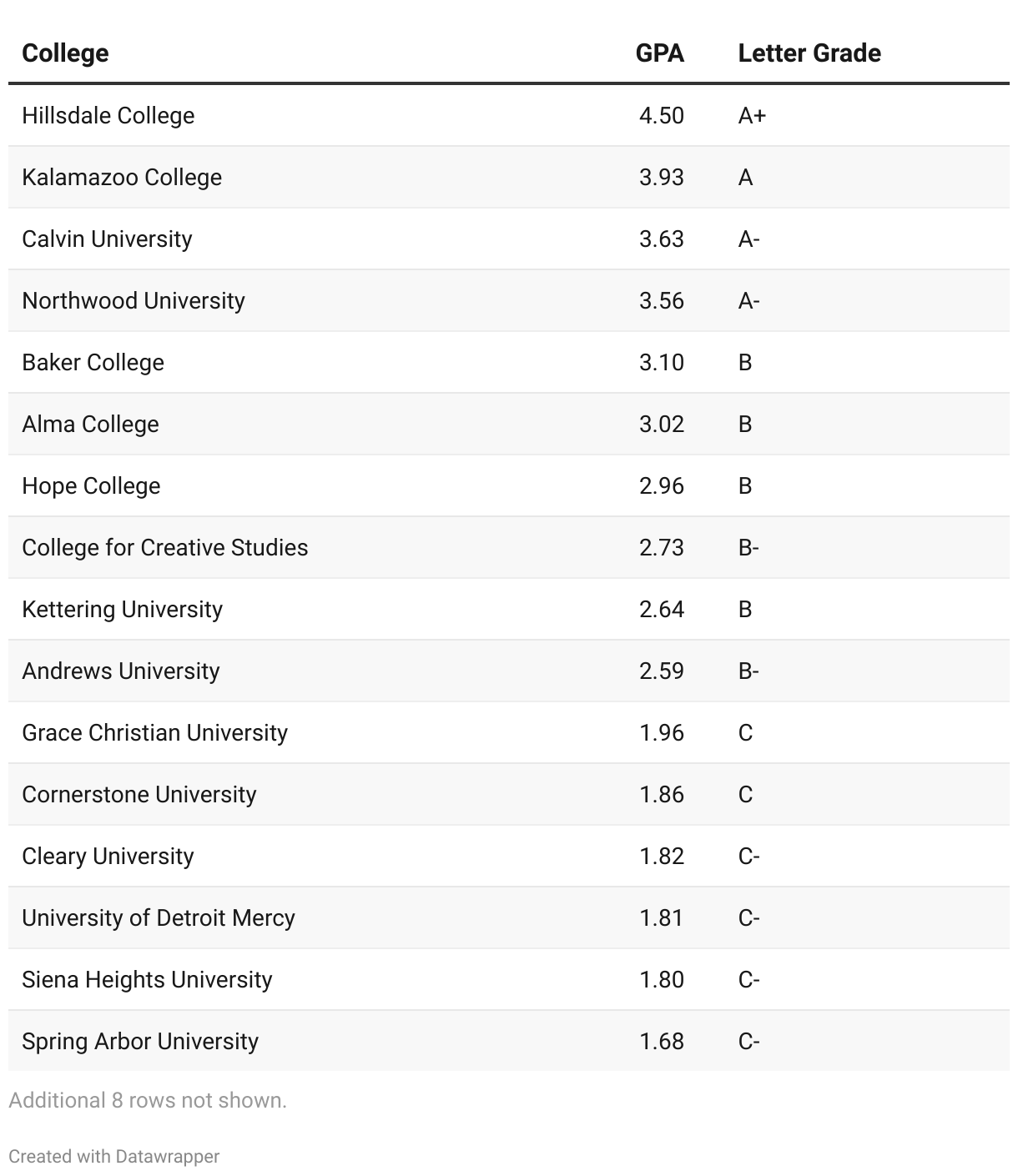The width and height of the screenshot is (1018, 1176).
Task: Click the Letter Grade column header
Action: [809, 53]
